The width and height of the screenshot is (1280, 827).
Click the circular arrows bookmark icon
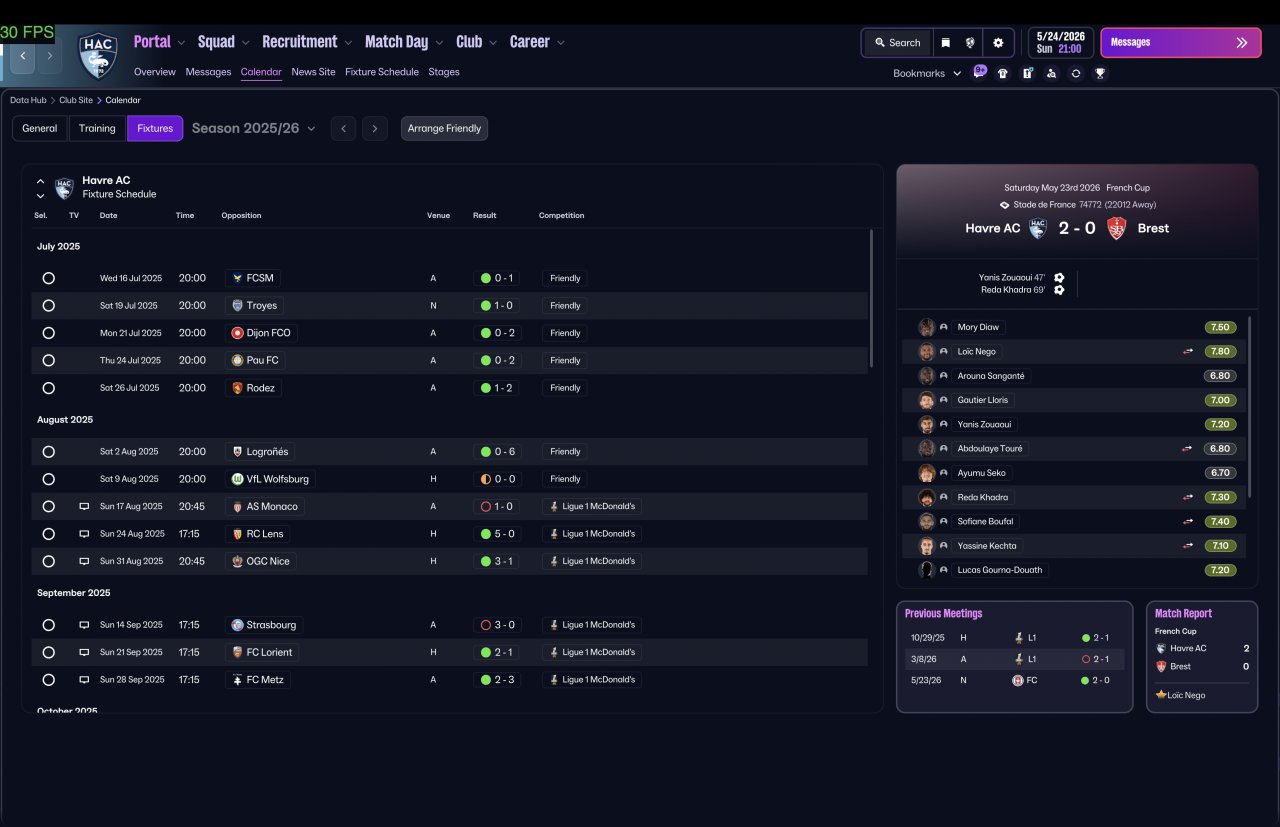point(1076,73)
